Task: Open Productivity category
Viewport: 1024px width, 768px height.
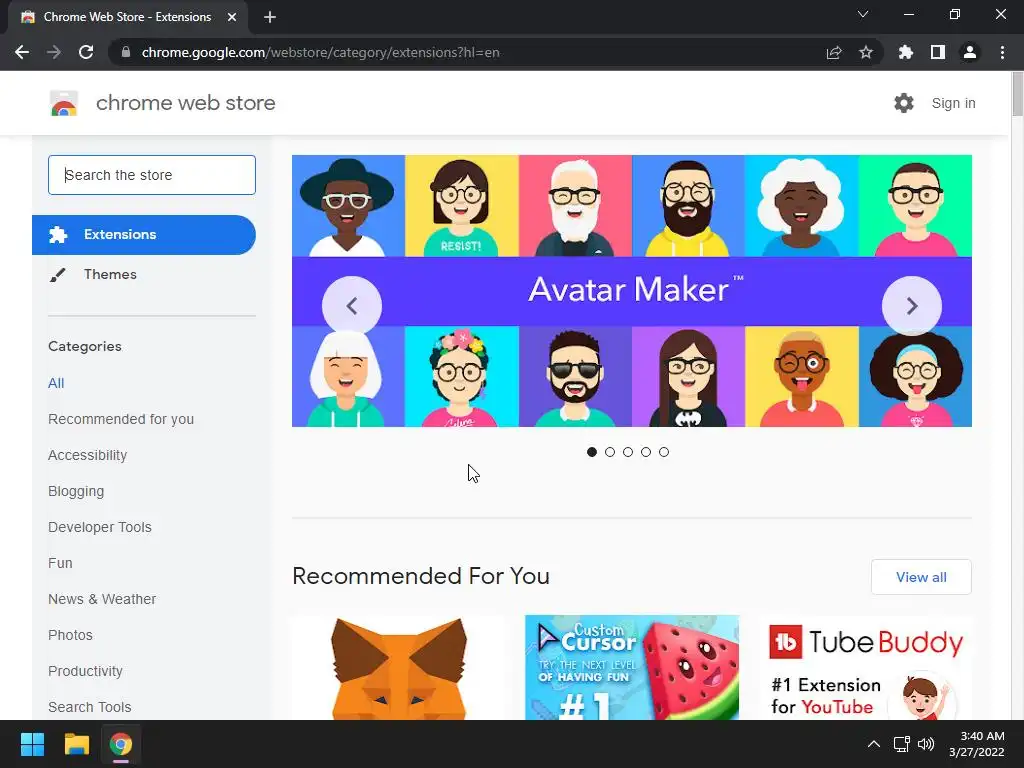Action: click(86, 671)
